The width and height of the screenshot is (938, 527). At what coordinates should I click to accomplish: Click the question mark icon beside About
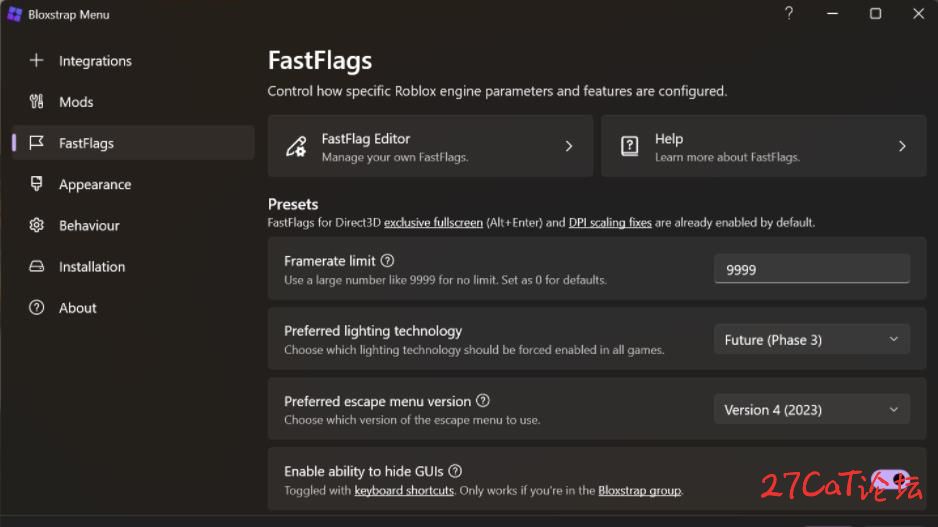click(x=36, y=307)
